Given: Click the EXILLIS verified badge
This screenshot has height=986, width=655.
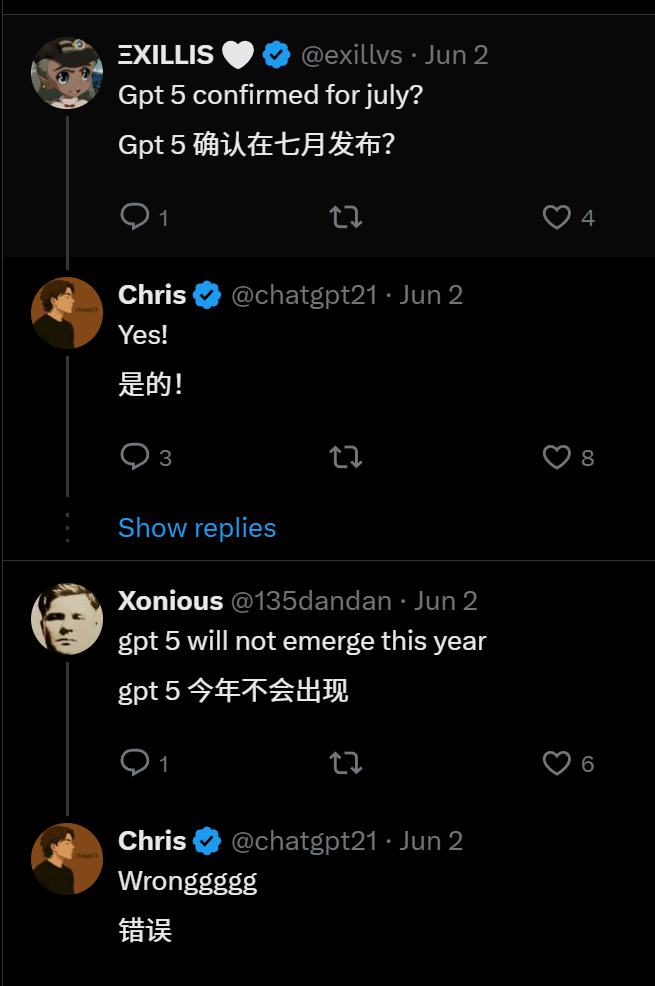Looking at the screenshot, I should pyautogui.click(x=276, y=55).
